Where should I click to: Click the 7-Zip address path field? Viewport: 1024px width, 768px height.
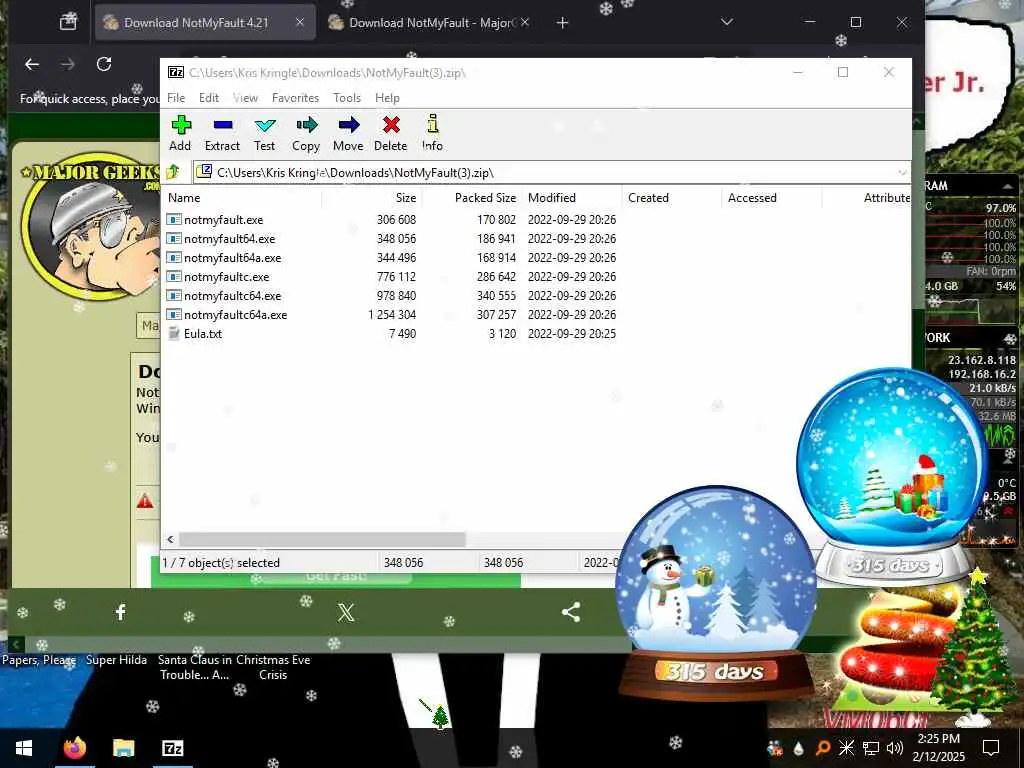coord(545,172)
